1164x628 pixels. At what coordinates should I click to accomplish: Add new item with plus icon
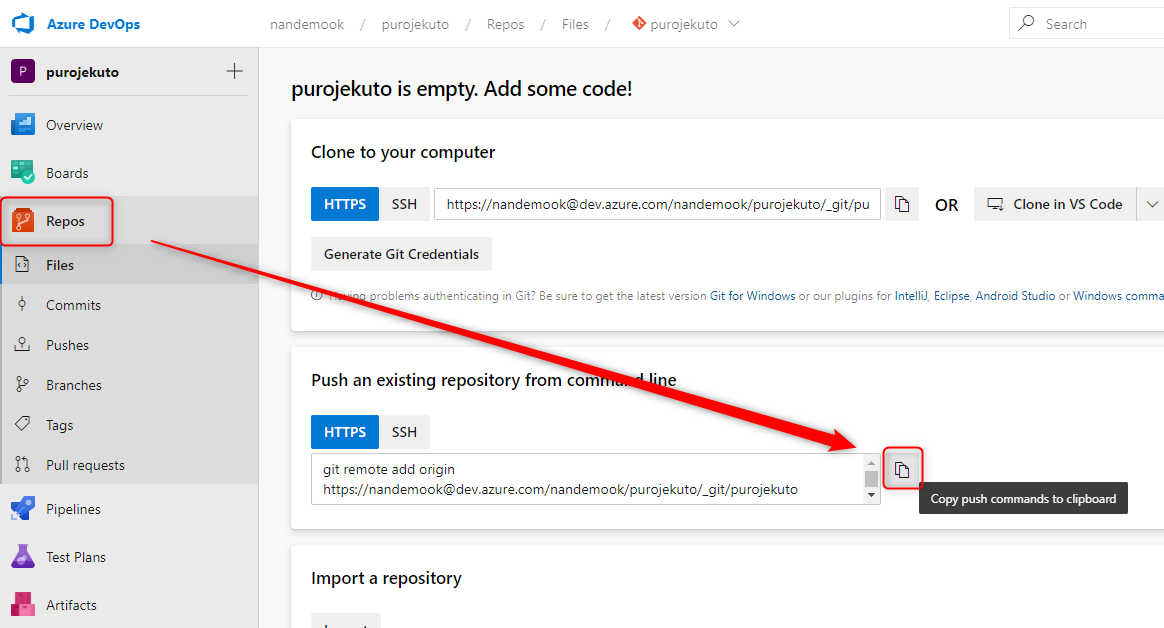(234, 71)
